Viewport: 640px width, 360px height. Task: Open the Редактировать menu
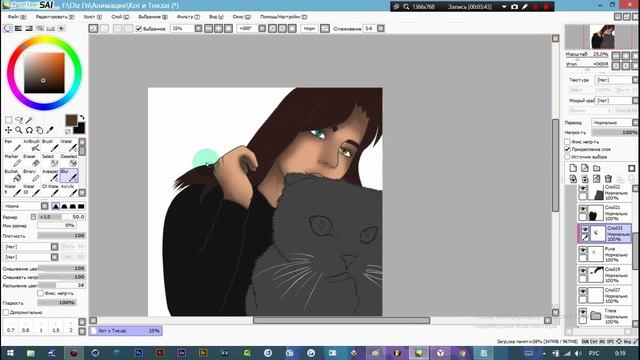[55, 17]
